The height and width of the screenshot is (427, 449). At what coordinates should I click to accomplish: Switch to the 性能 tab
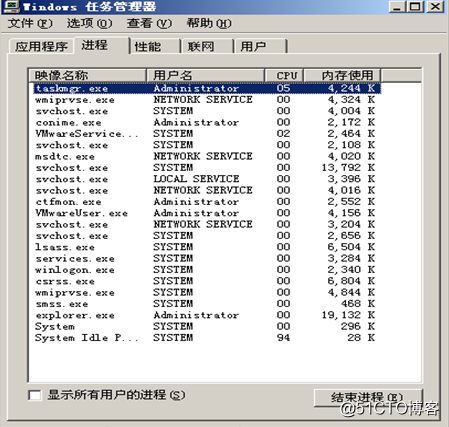coord(155,46)
